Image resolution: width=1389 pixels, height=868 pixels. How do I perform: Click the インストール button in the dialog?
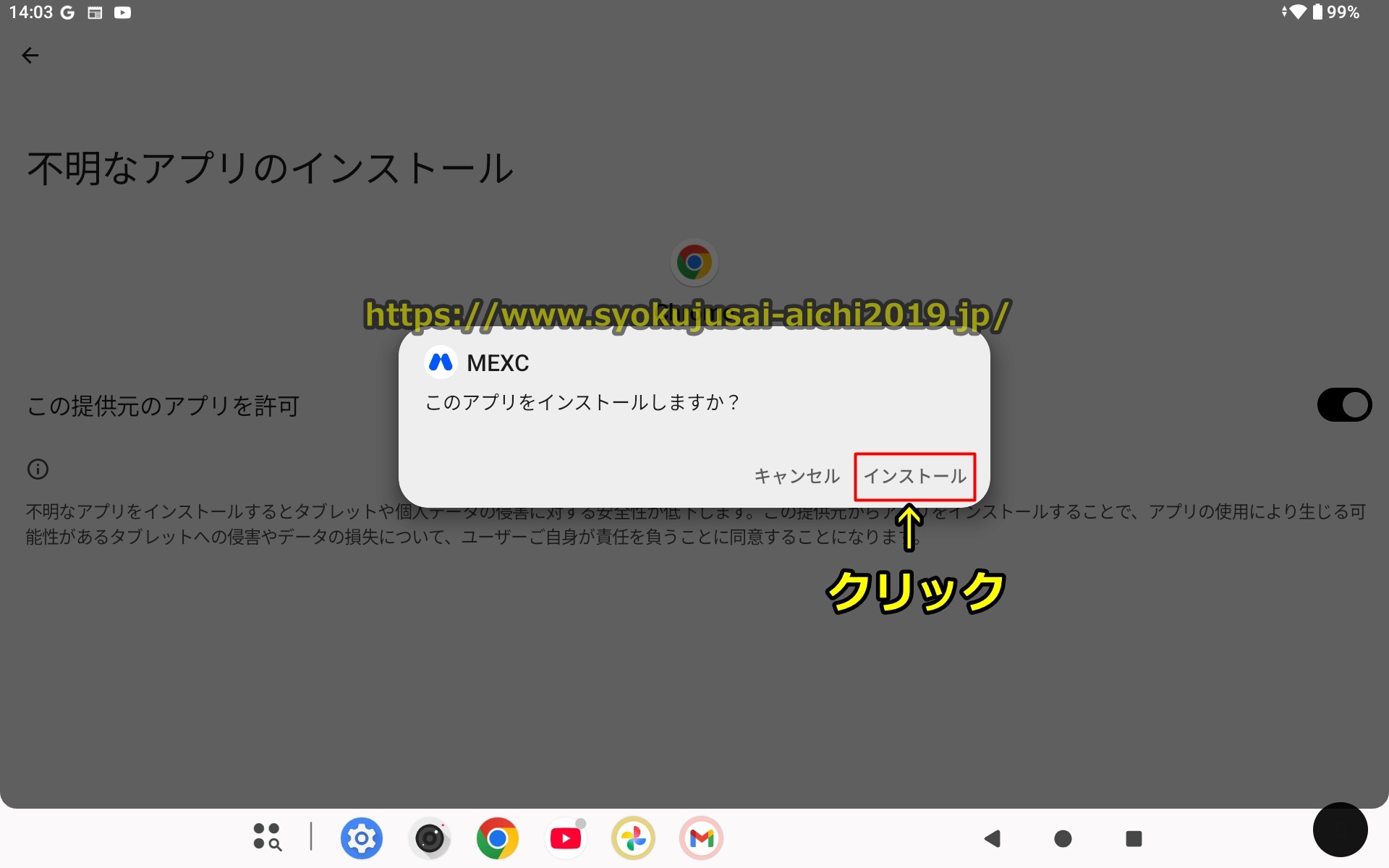click(915, 477)
